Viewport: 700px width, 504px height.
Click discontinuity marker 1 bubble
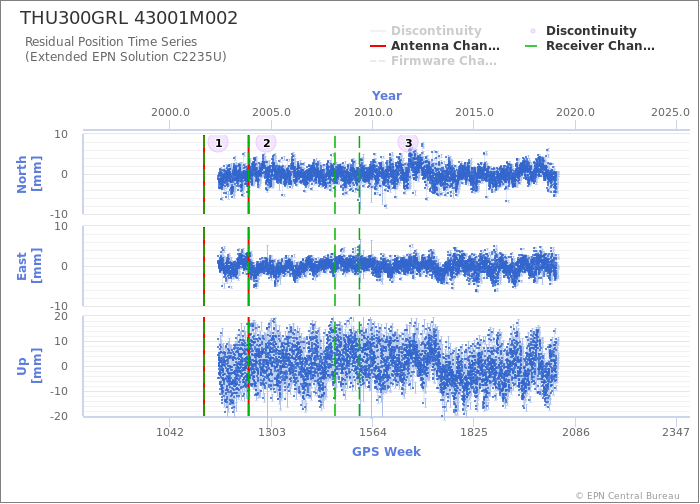tap(218, 143)
